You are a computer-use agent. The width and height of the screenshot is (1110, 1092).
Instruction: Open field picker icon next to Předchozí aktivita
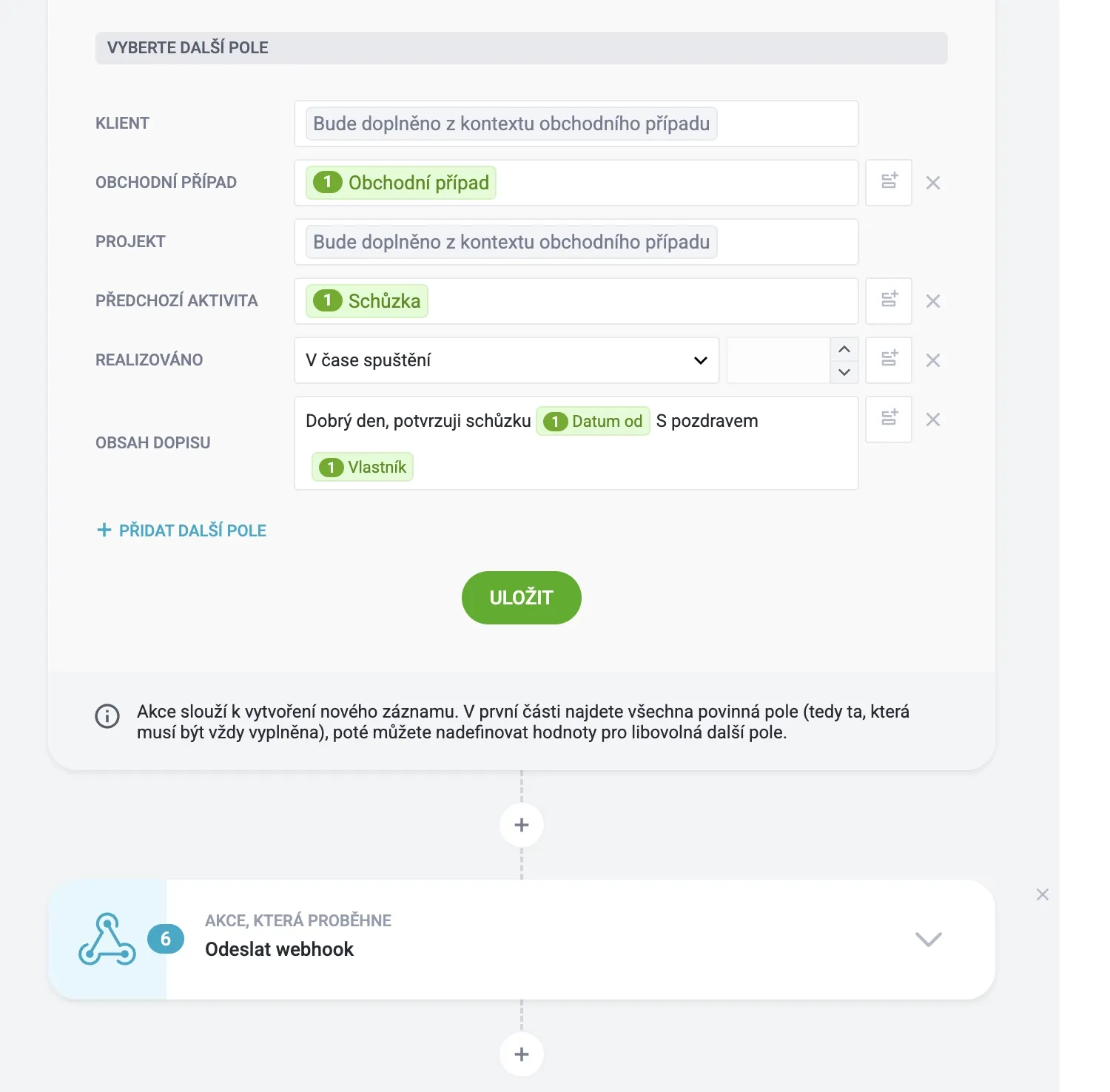[x=888, y=300]
